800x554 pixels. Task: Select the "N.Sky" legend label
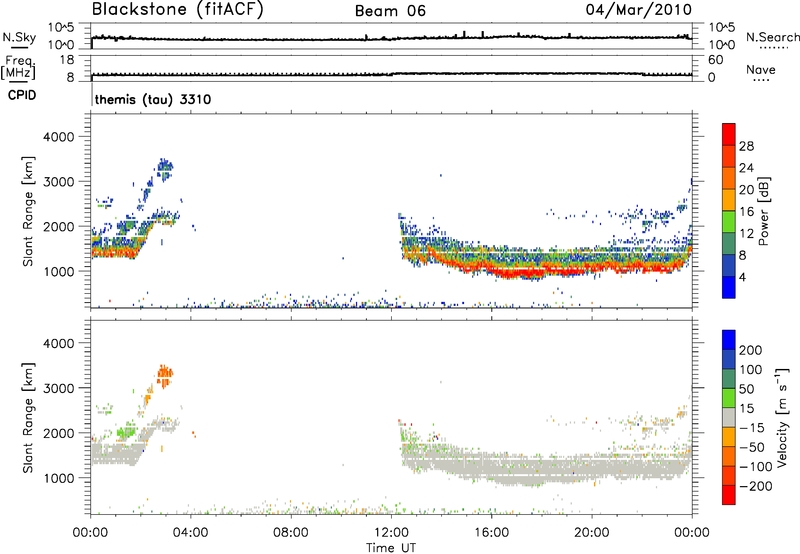(x=19, y=37)
